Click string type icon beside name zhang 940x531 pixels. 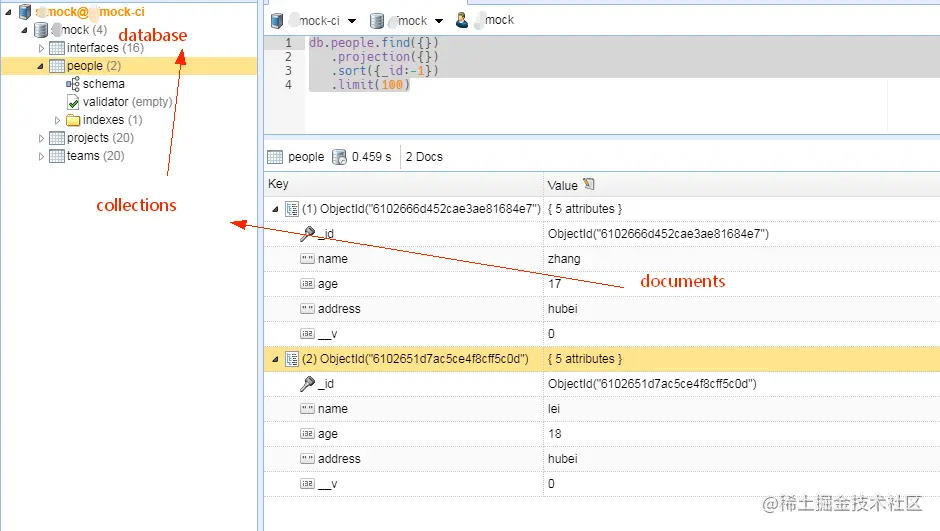pyautogui.click(x=308, y=259)
